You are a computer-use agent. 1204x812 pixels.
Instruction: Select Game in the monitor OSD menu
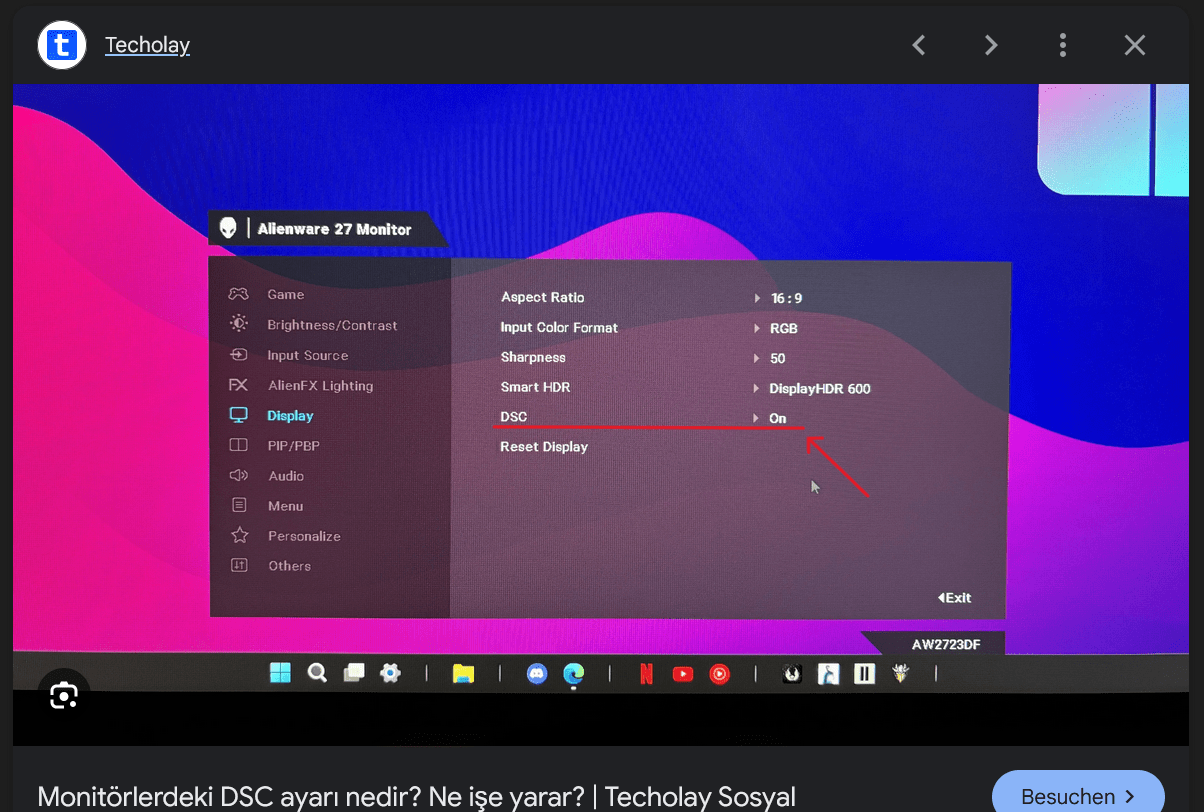click(285, 295)
